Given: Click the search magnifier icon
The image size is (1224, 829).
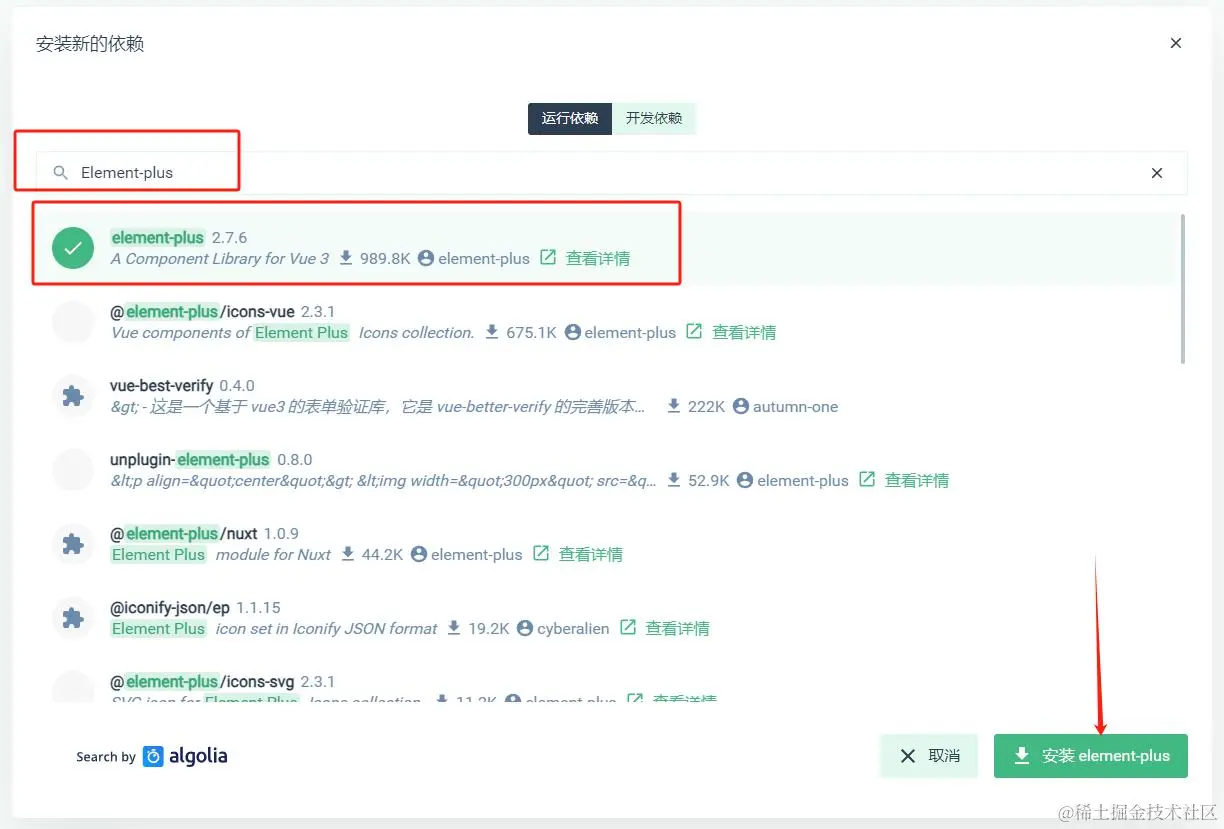Looking at the screenshot, I should click(x=61, y=173).
